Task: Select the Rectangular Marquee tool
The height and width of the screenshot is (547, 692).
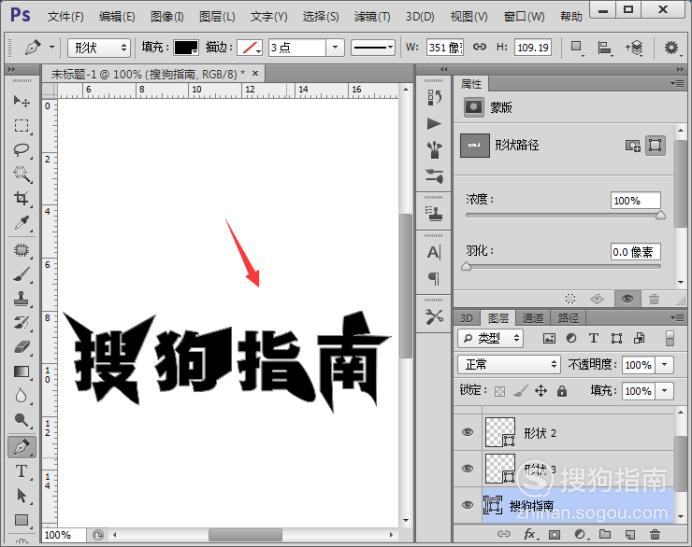Action: tap(21, 126)
